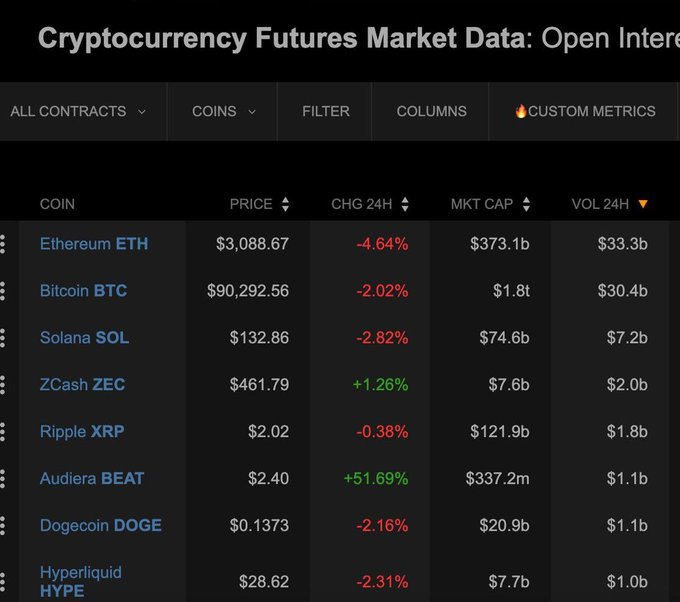Open the three-dot menu for ZCash row
Screen dimensions: 680x602
(x=3, y=385)
